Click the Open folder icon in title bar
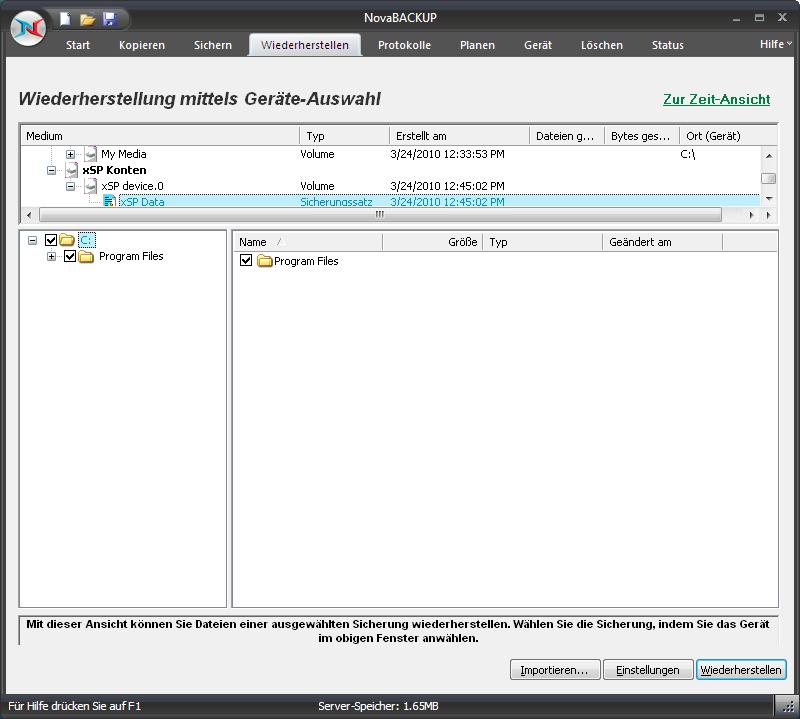Image resolution: width=800 pixels, height=719 pixels. (87, 19)
